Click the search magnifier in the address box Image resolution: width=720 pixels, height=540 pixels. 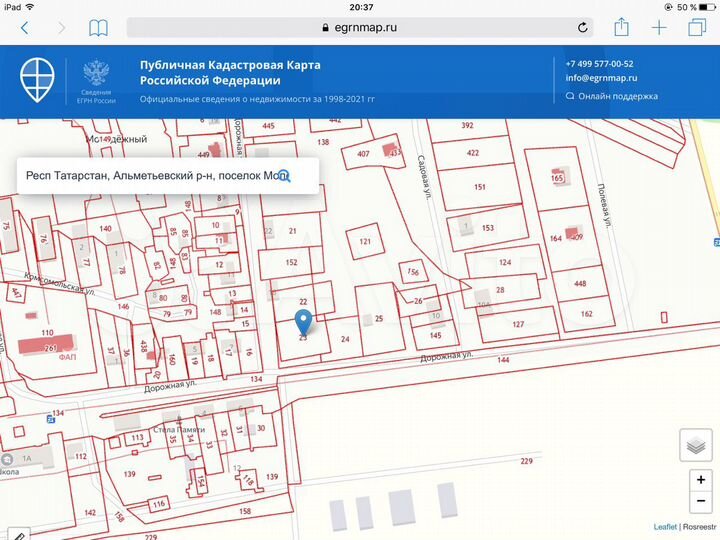click(284, 175)
